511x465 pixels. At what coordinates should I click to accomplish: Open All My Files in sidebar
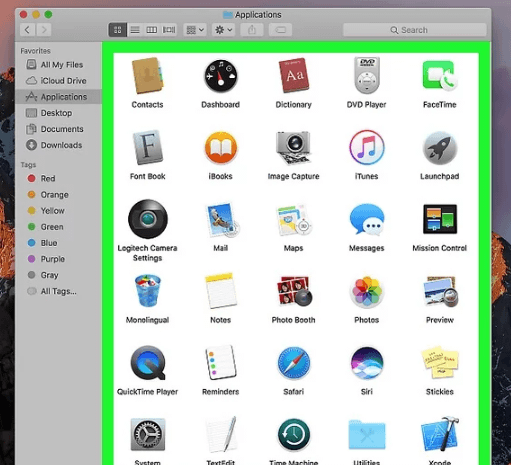[58, 65]
